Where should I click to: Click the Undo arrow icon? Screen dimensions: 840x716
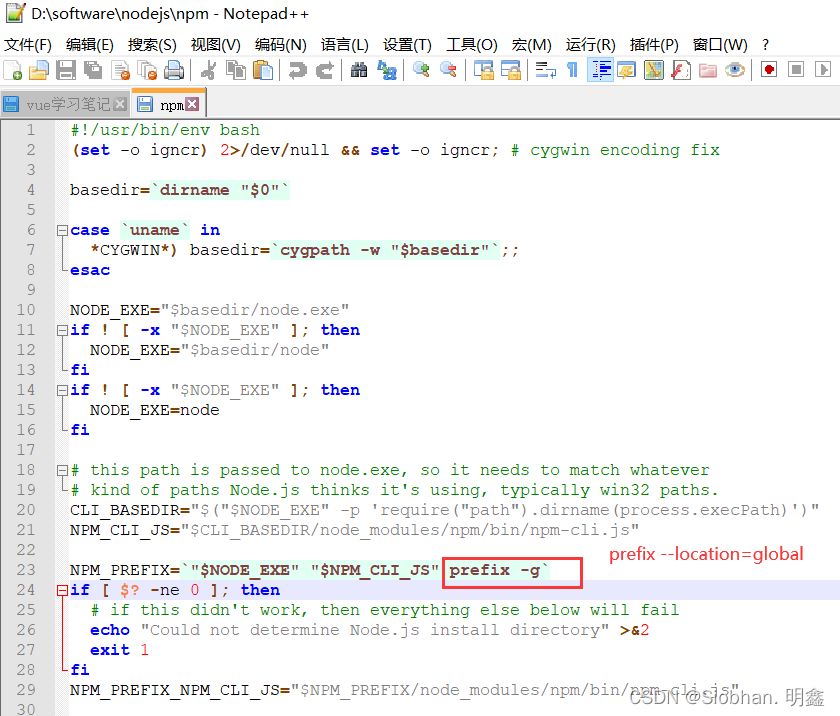click(x=297, y=70)
